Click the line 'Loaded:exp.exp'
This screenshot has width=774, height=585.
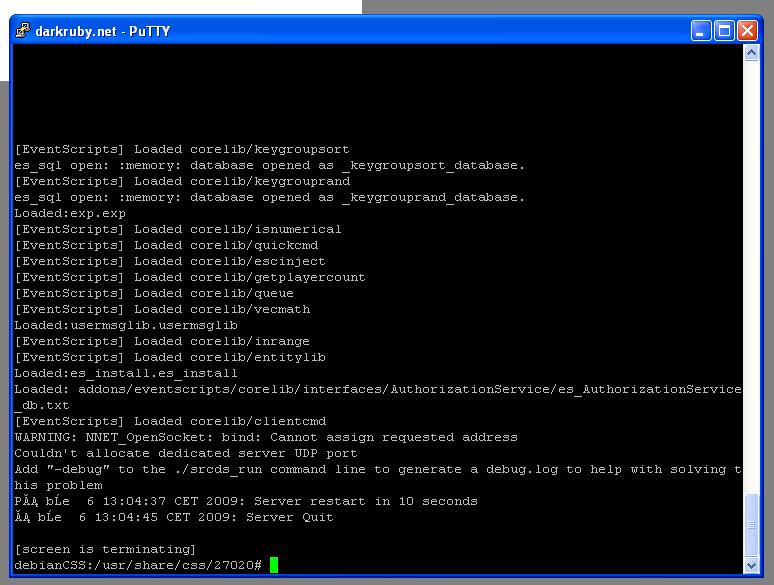(x=70, y=213)
